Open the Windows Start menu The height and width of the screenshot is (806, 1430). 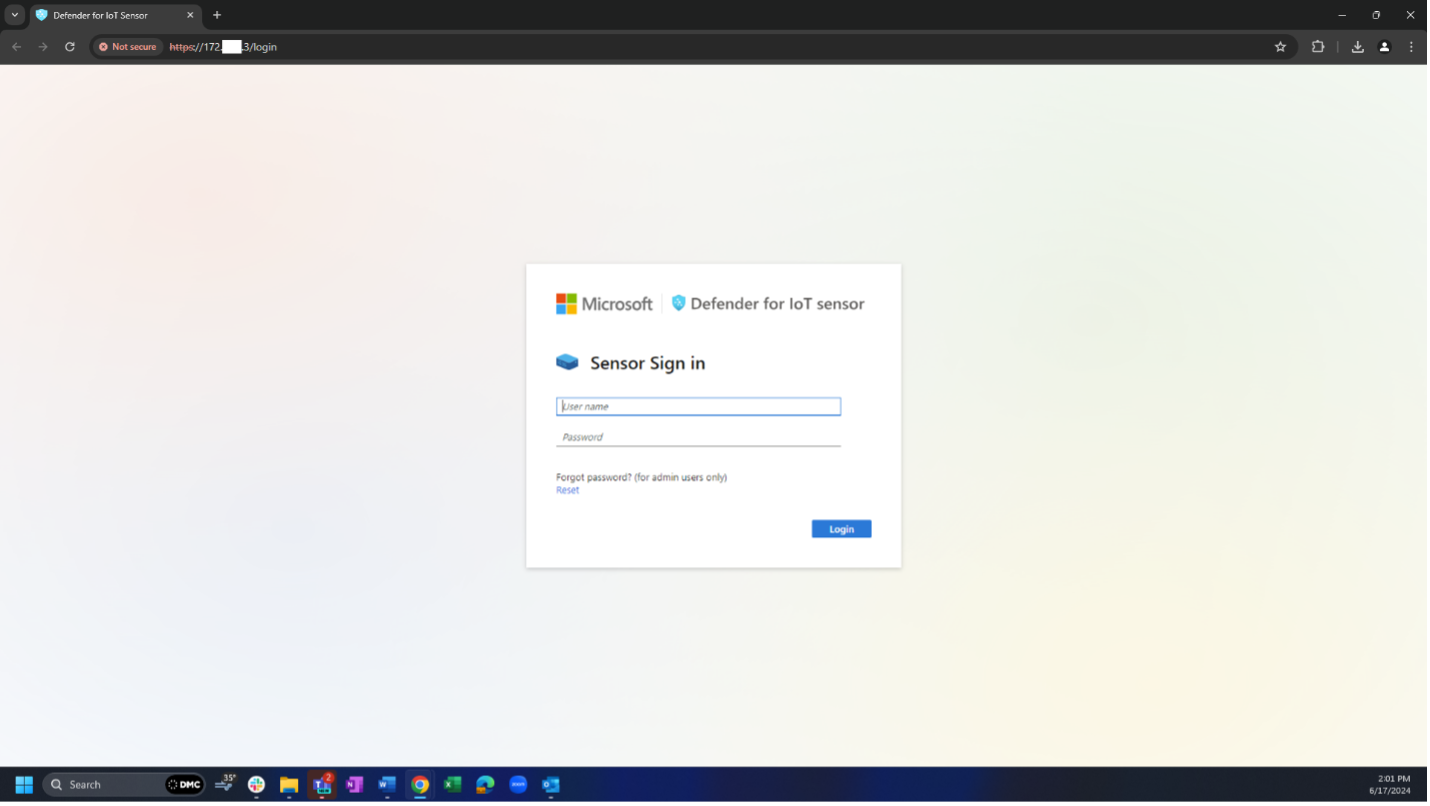[x=24, y=785]
